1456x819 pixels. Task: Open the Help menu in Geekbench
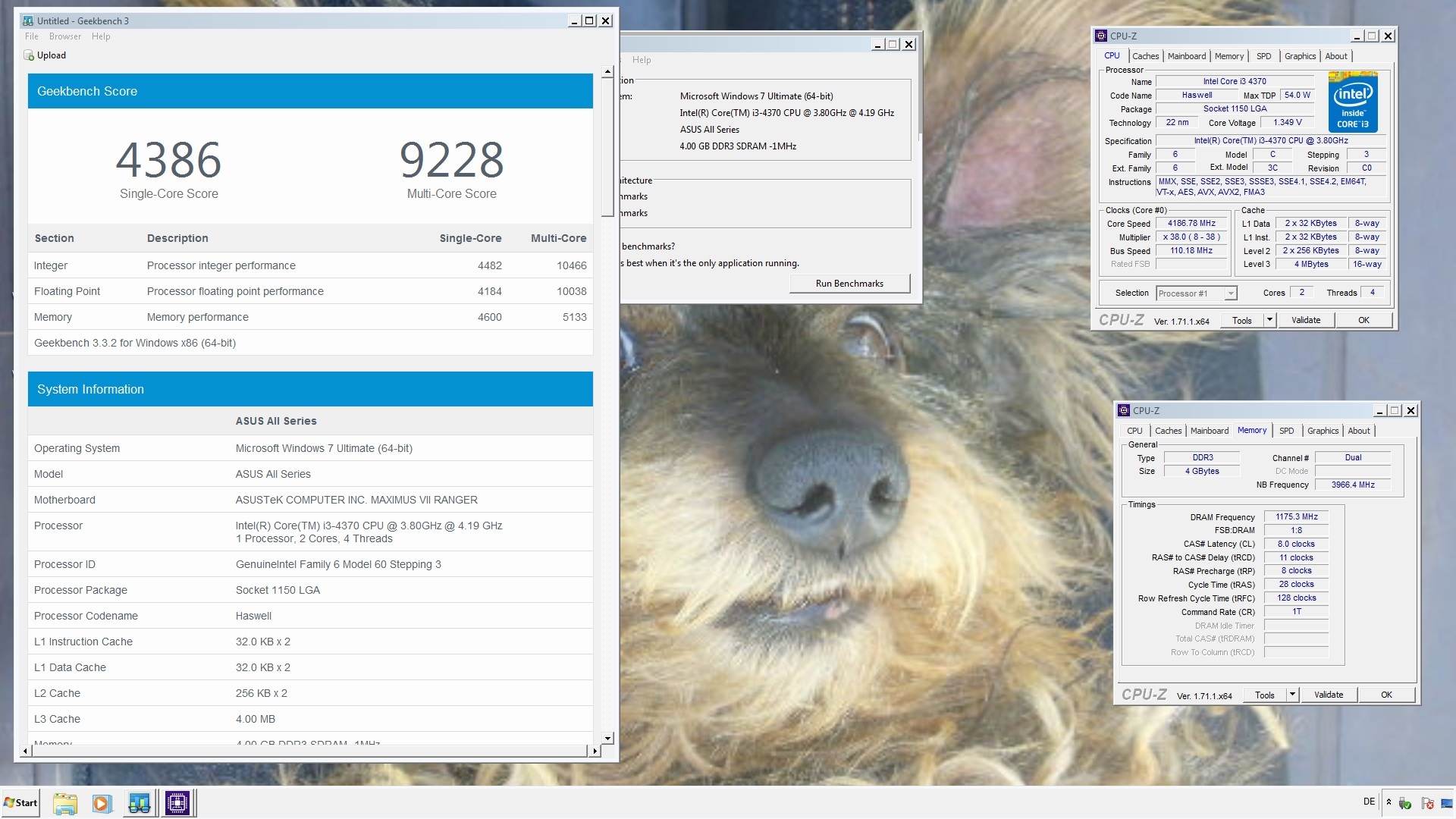[101, 36]
